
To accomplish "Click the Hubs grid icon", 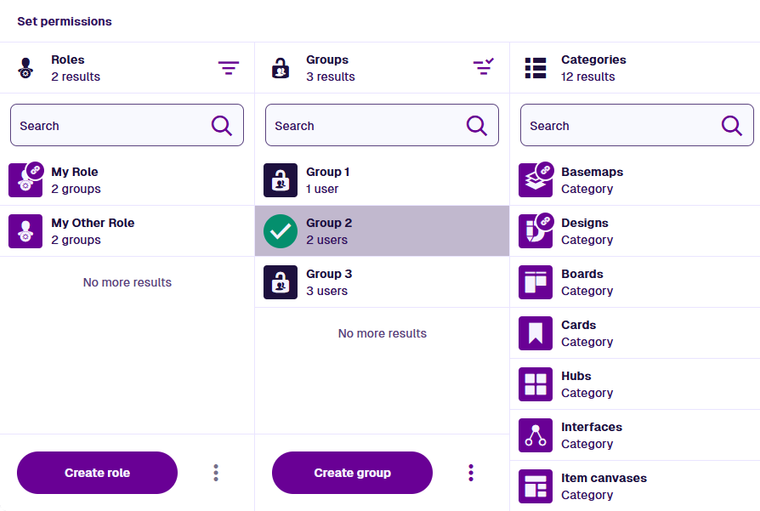I will click(535, 384).
